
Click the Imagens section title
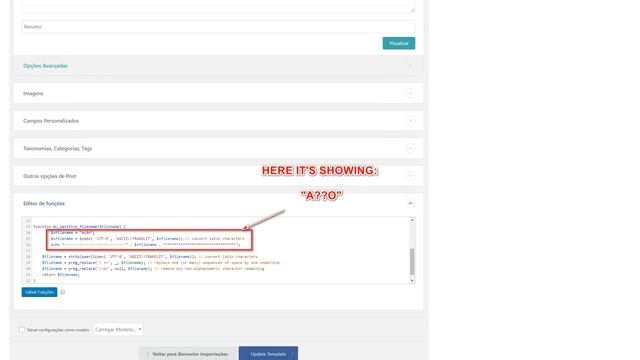click(x=33, y=93)
